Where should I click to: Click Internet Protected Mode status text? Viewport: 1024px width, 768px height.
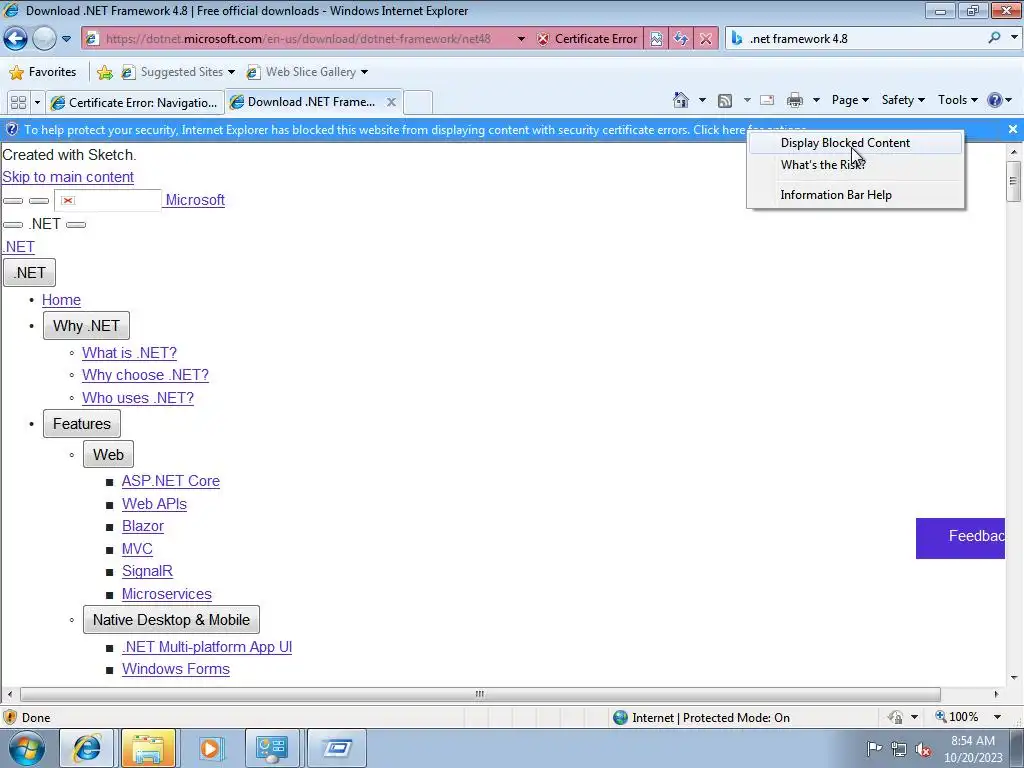(711, 718)
